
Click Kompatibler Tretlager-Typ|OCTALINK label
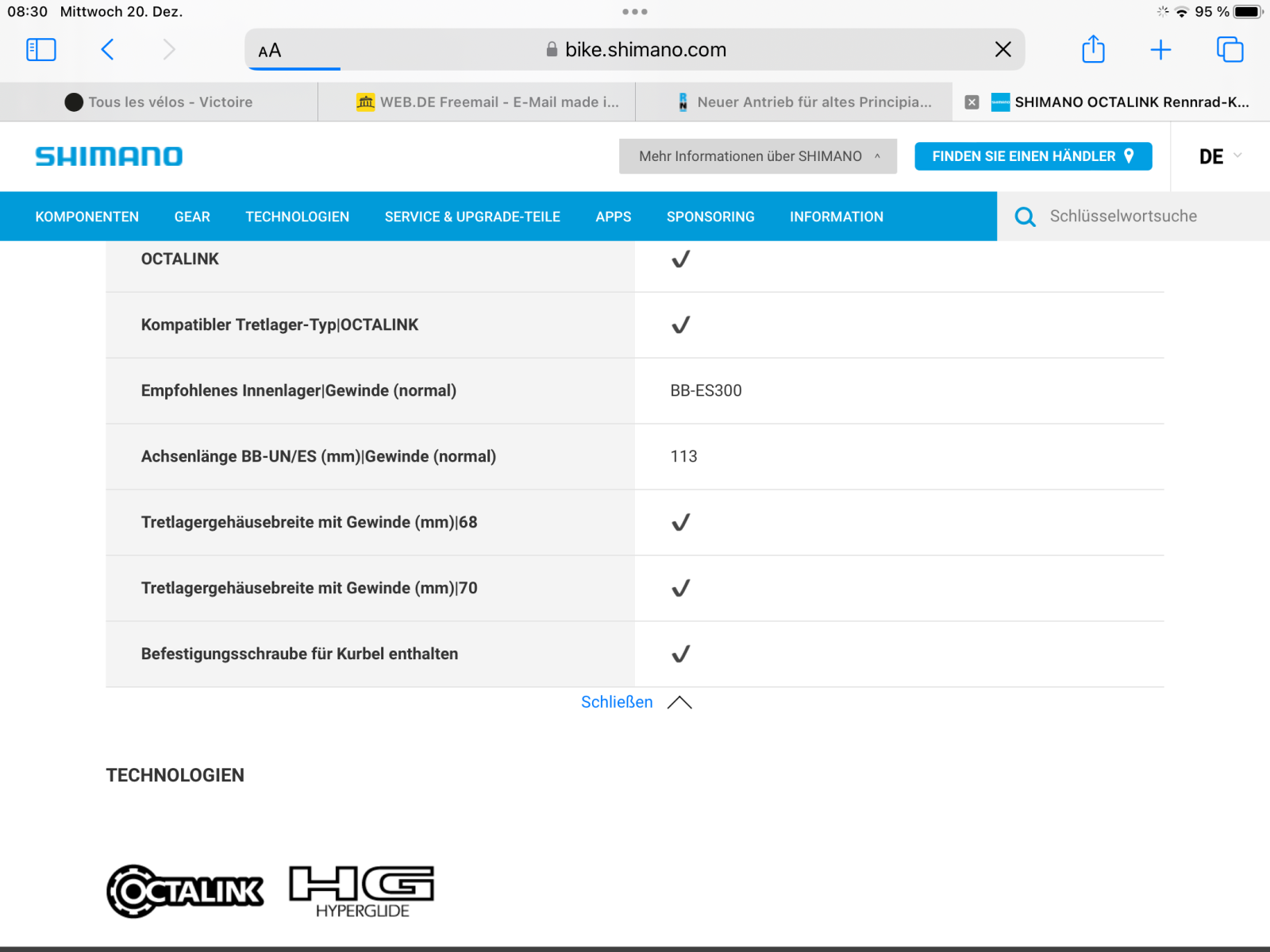click(x=279, y=324)
